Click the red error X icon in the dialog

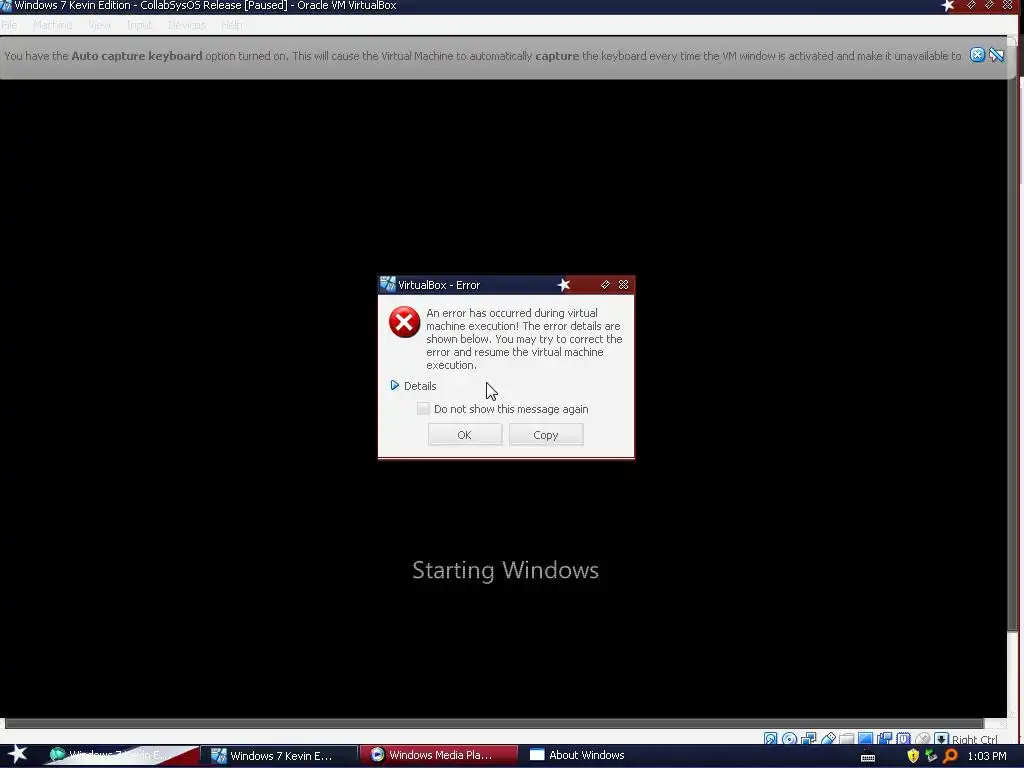point(404,322)
